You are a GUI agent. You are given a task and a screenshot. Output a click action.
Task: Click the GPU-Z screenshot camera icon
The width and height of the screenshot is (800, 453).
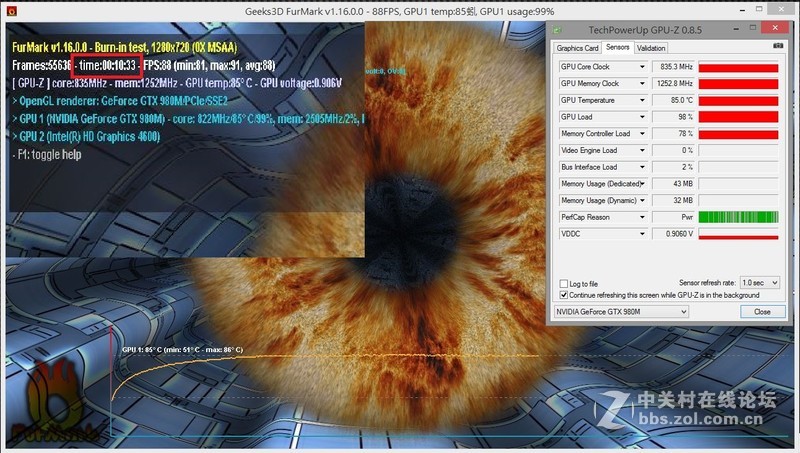[777, 47]
